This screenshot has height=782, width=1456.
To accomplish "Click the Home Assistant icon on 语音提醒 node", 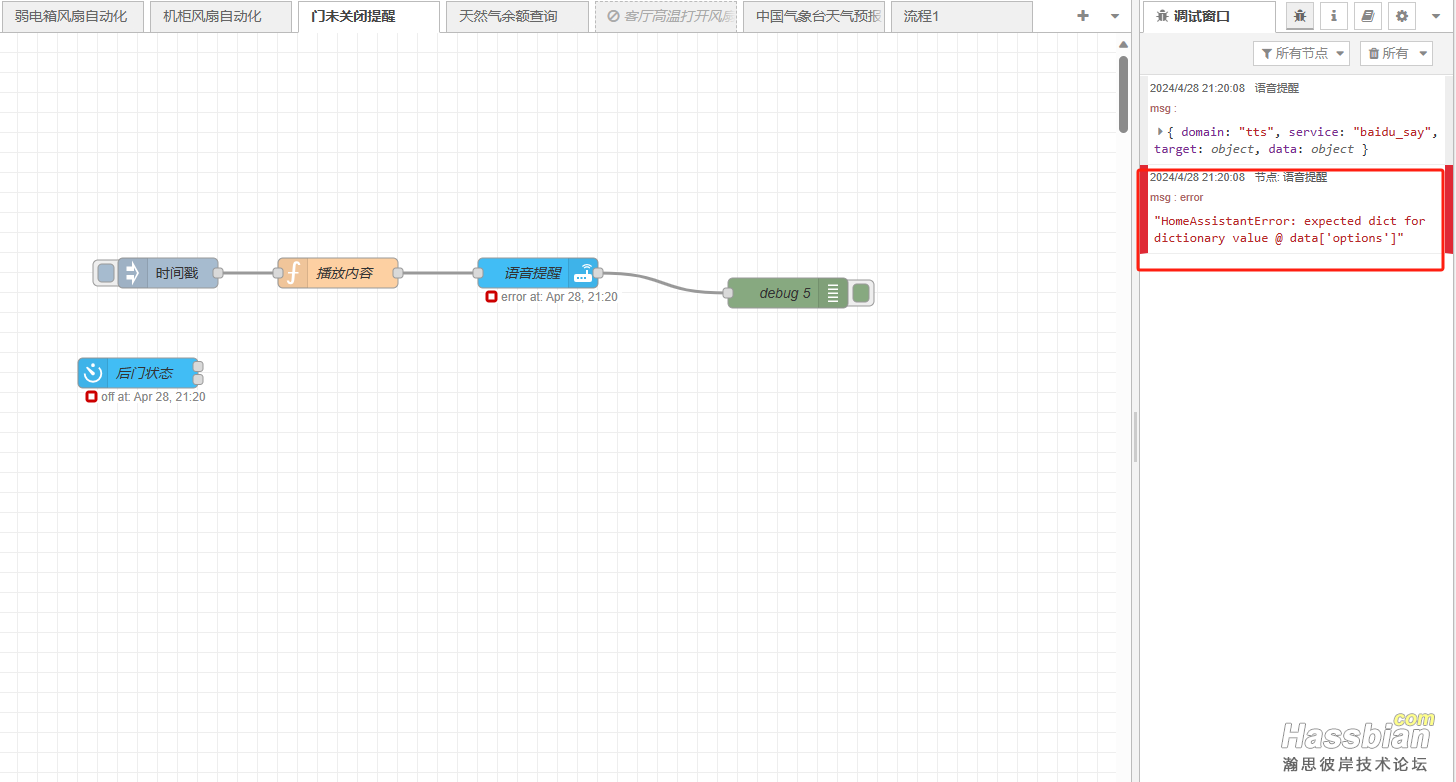I will (583, 273).
